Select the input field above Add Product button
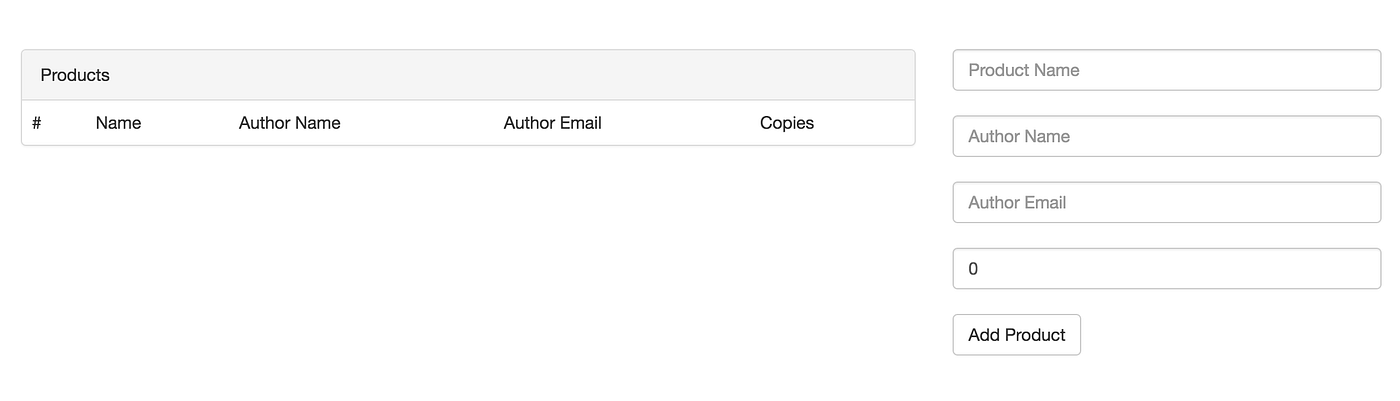Image resolution: width=1400 pixels, height=401 pixels. pos(1167,269)
